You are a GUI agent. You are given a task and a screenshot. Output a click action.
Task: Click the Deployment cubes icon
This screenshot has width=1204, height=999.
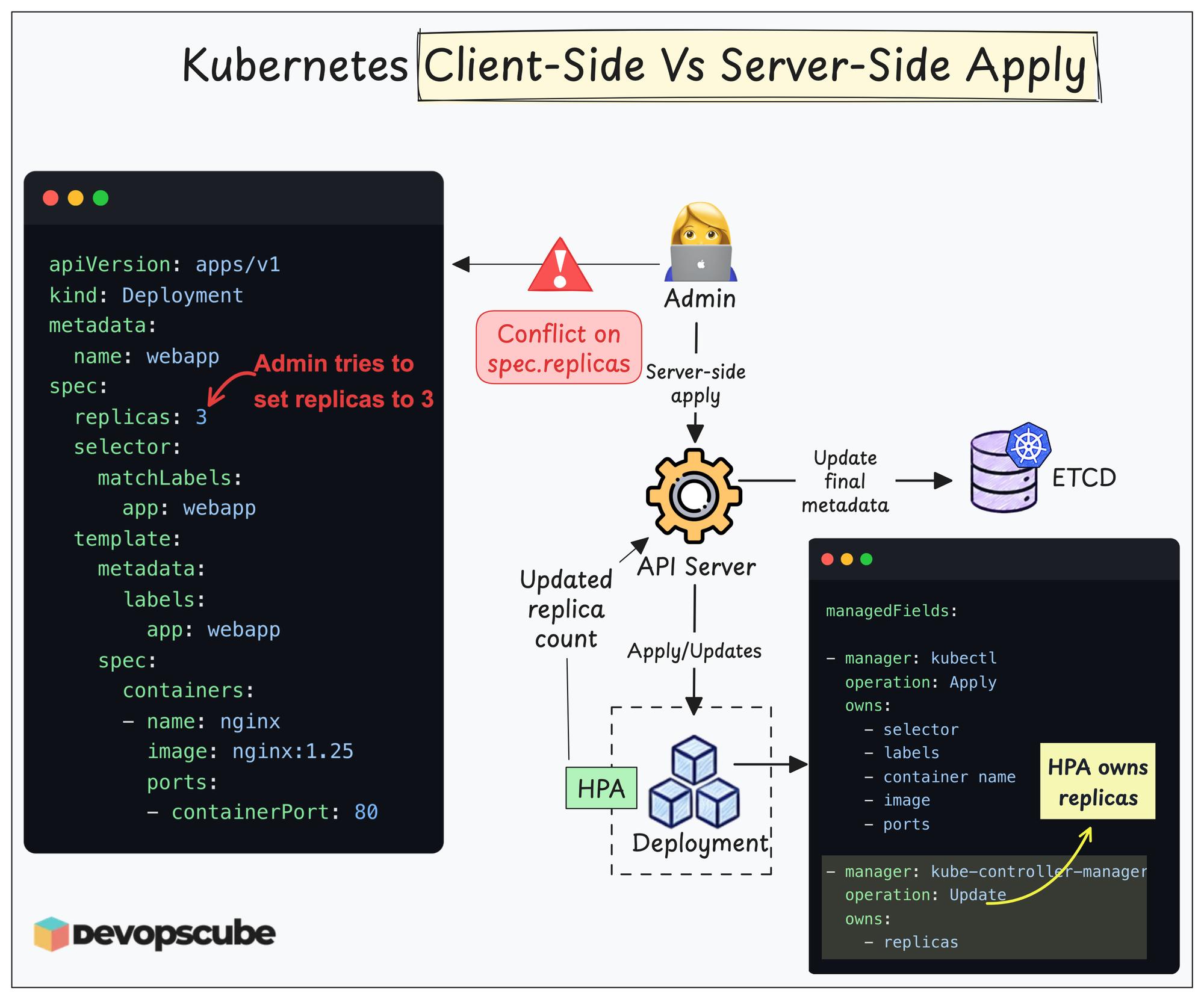694,781
